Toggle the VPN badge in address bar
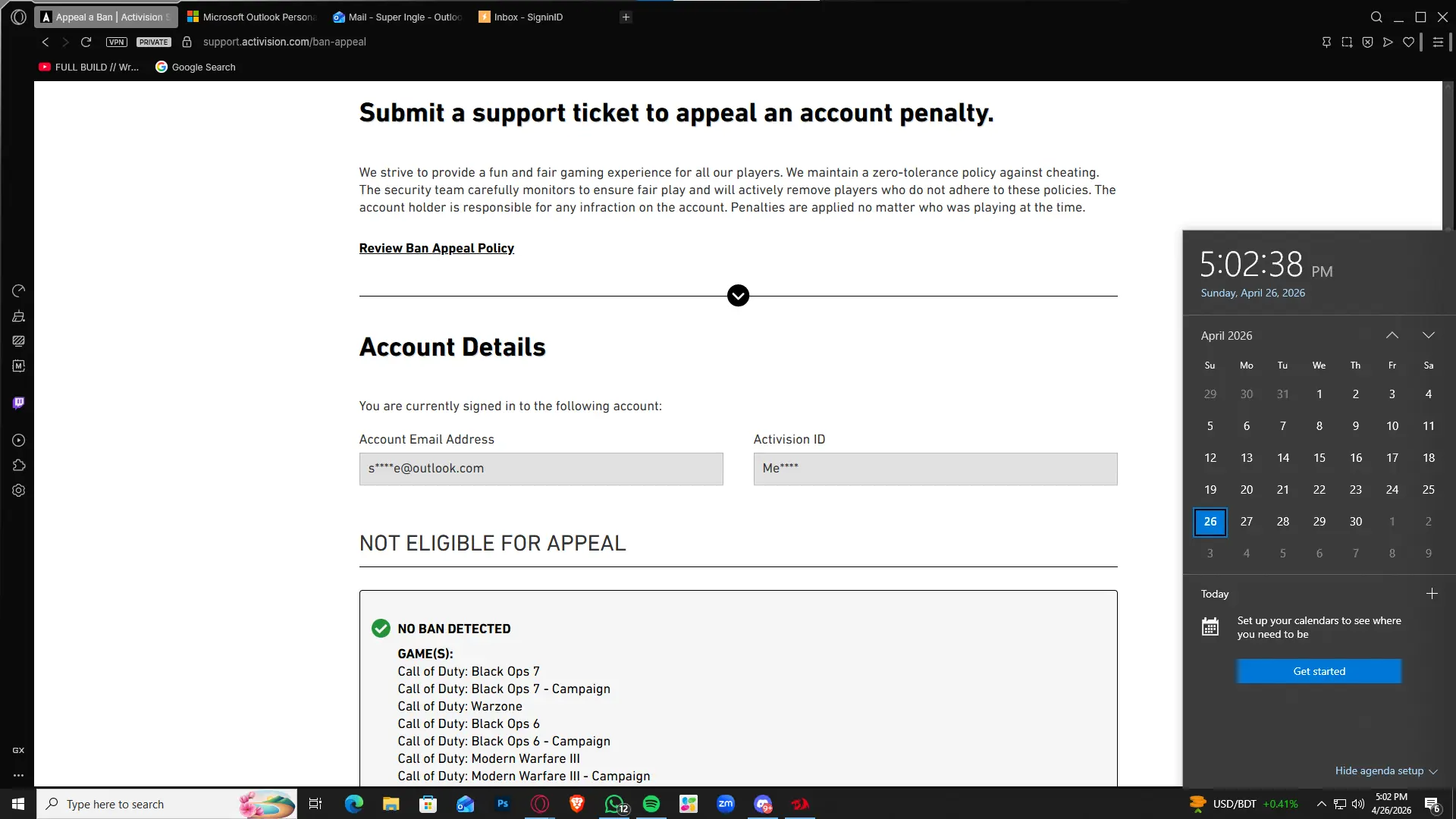Screen dimensions: 1456x819 tap(117, 42)
